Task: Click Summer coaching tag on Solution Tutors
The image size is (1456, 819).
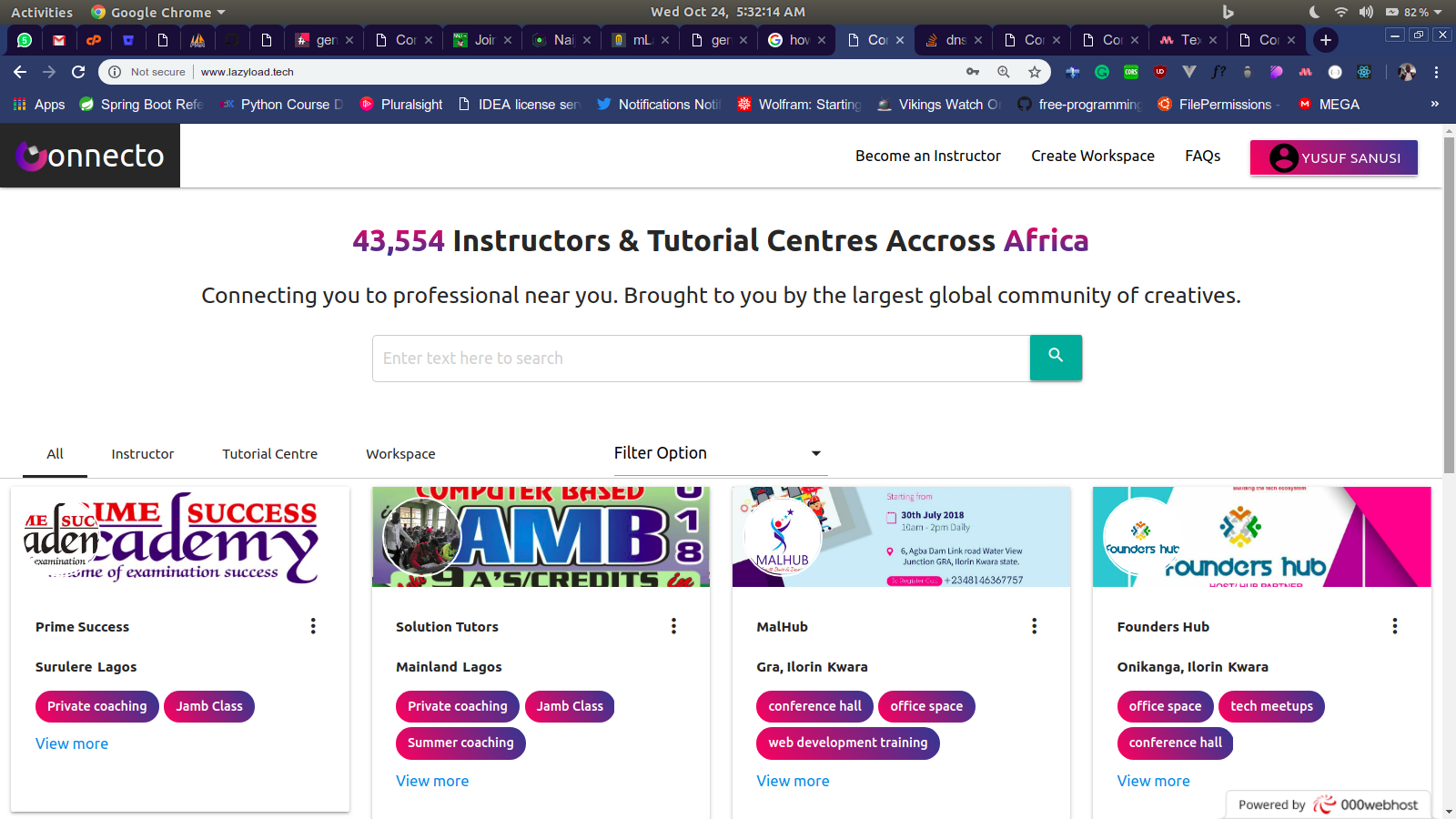Action: pyautogui.click(x=460, y=743)
